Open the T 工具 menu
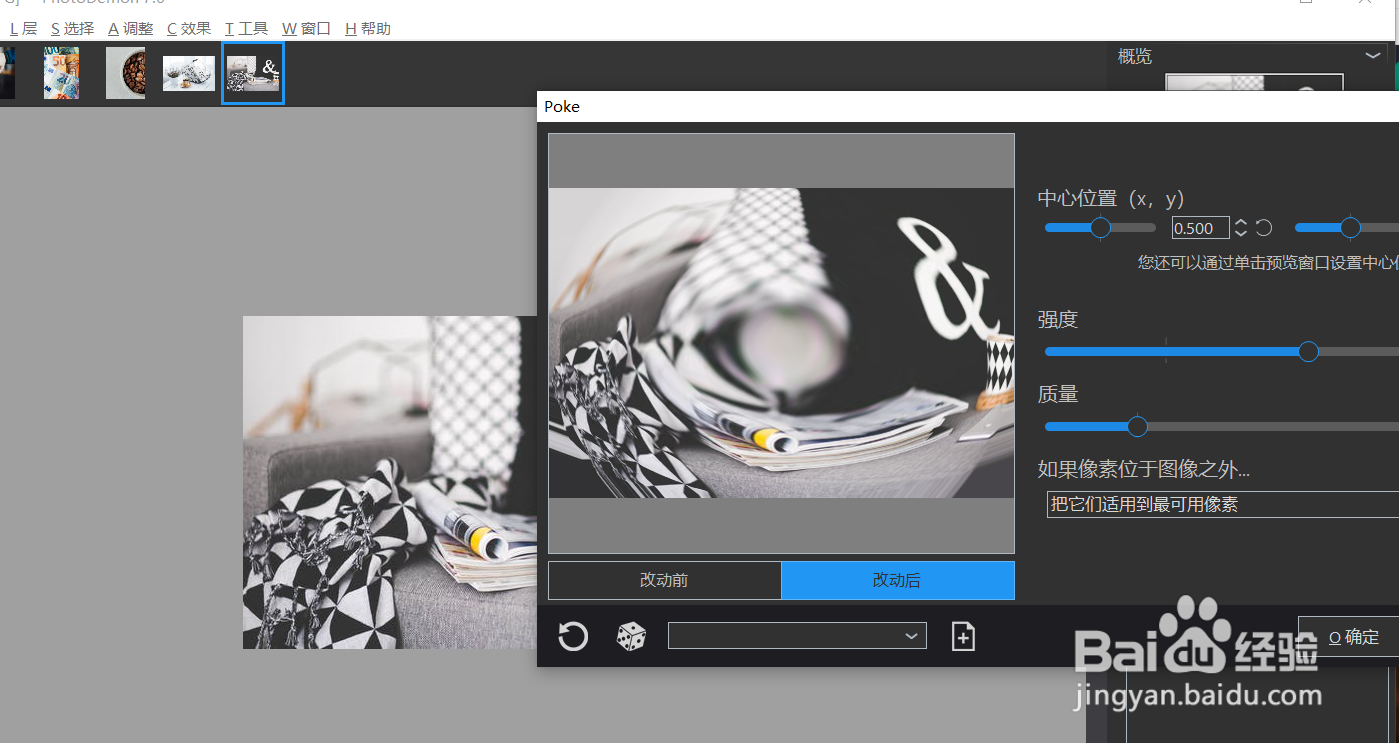 pyautogui.click(x=247, y=29)
